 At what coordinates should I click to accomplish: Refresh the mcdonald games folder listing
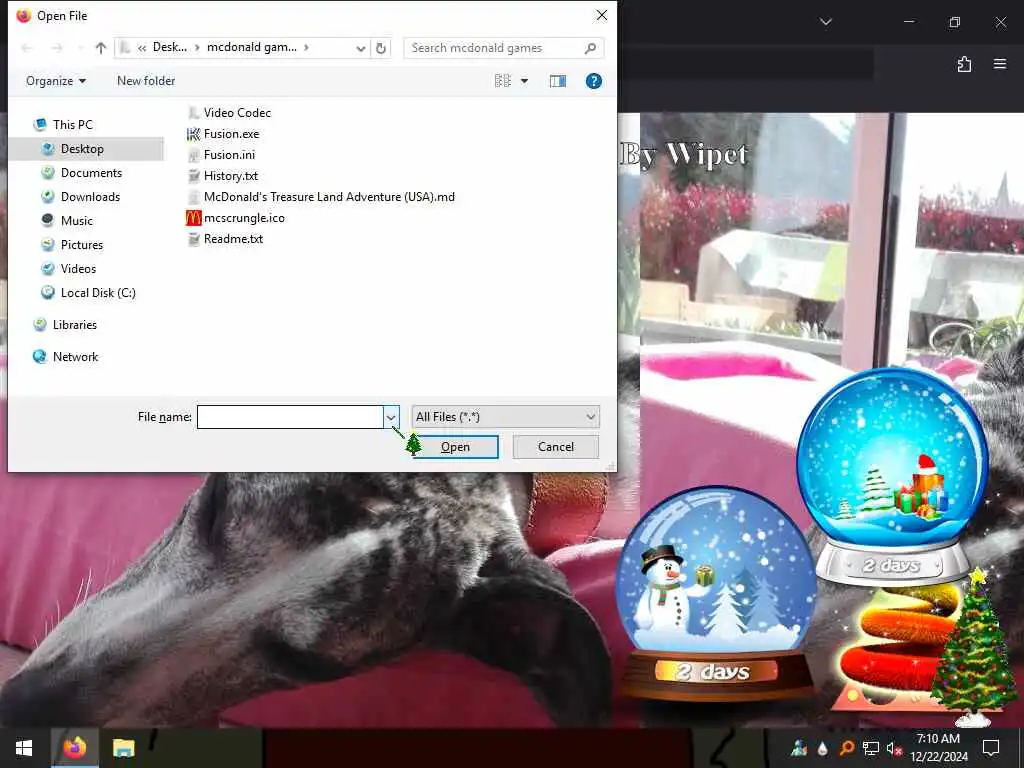(x=381, y=48)
